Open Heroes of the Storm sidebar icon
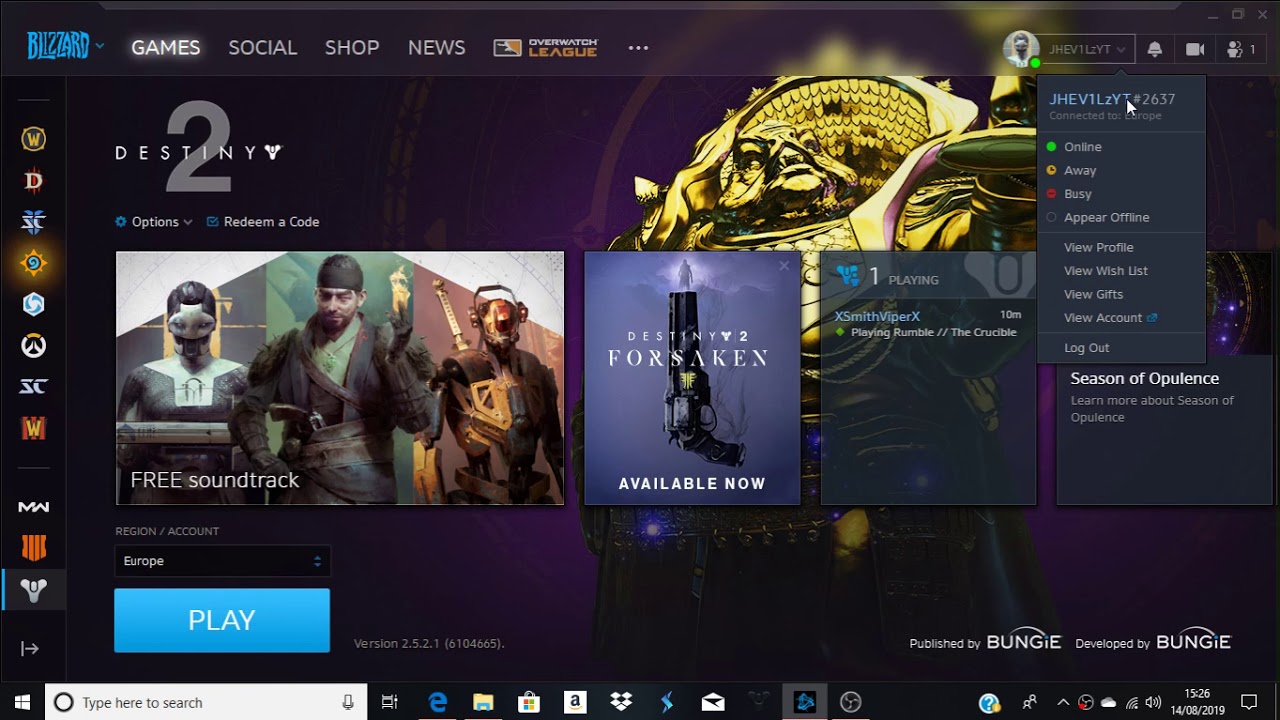The height and width of the screenshot is (720, 1280). [33, 304]
